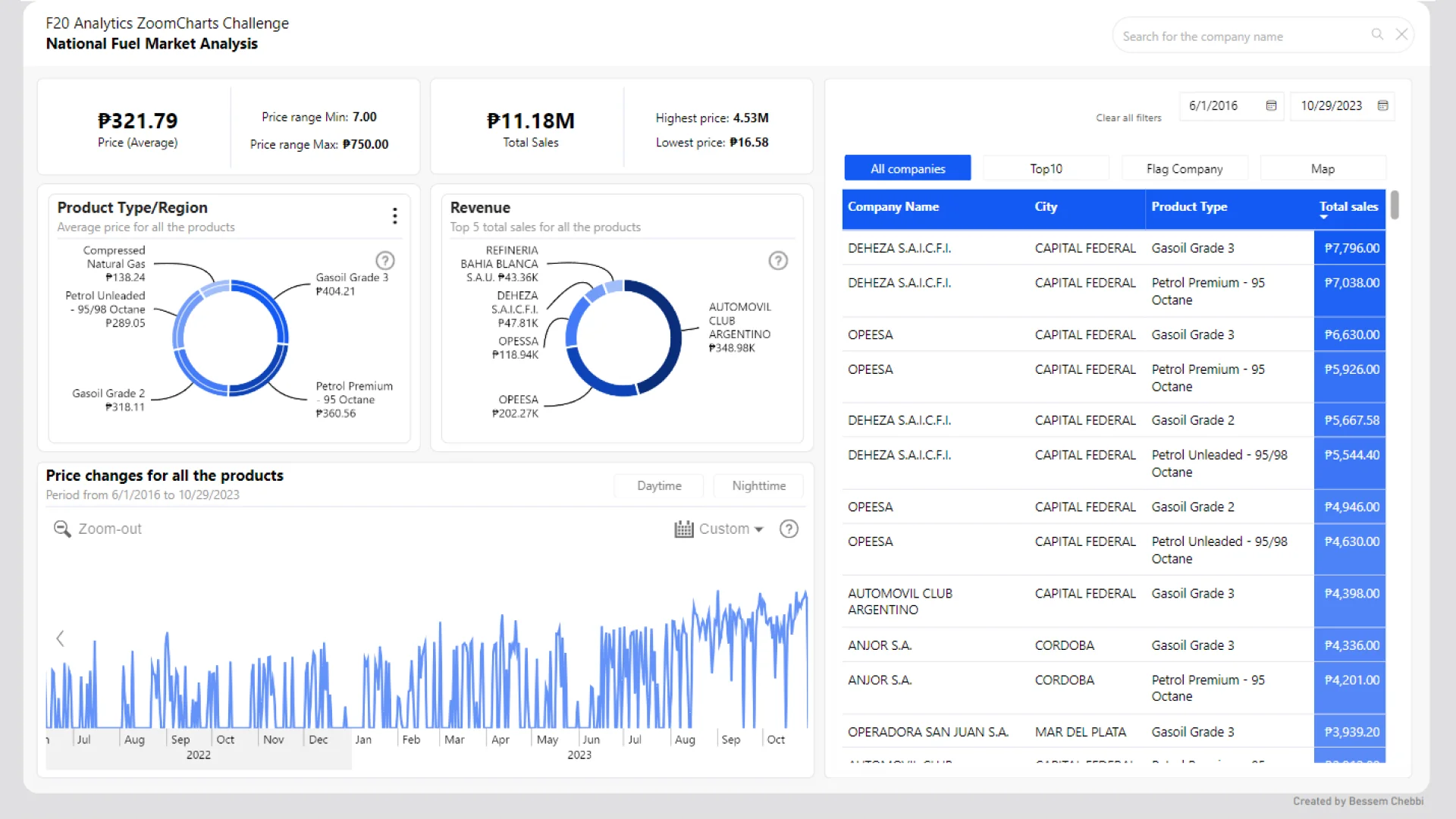Click the ₱5,667.58 total sales cell
The height and width of the screenshot is (819, 1456).
point(1350,420)
